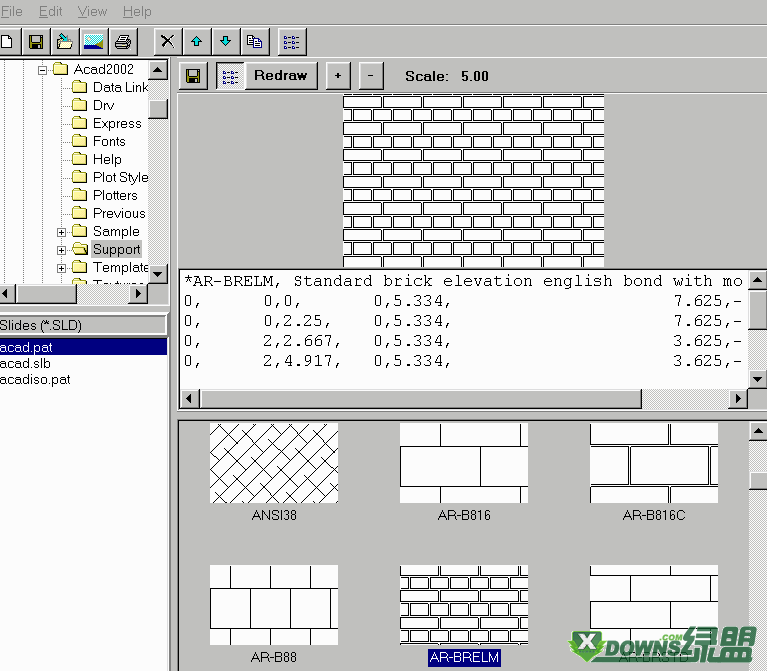Open the View menu

92,11
